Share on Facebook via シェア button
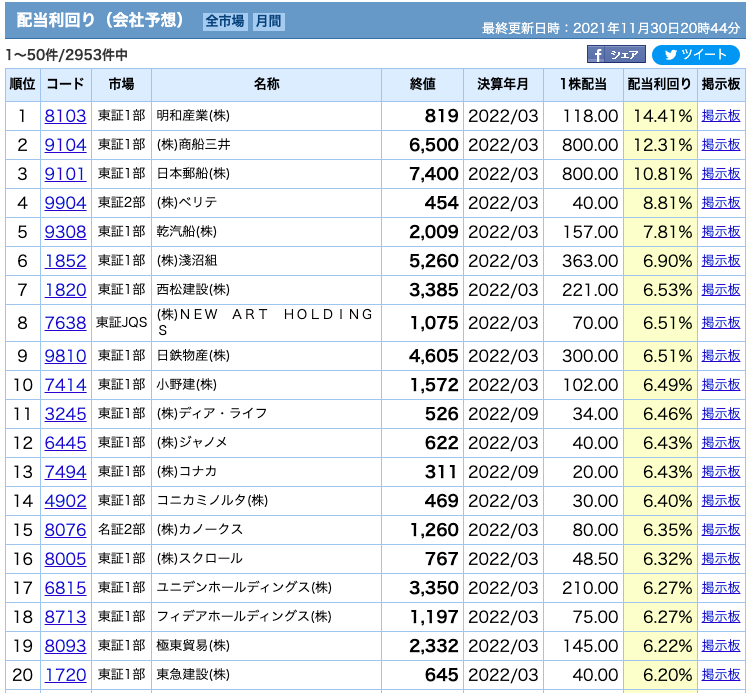Viewport: 753px width, 693px height. pyautogui.click(x=616, y=55)
